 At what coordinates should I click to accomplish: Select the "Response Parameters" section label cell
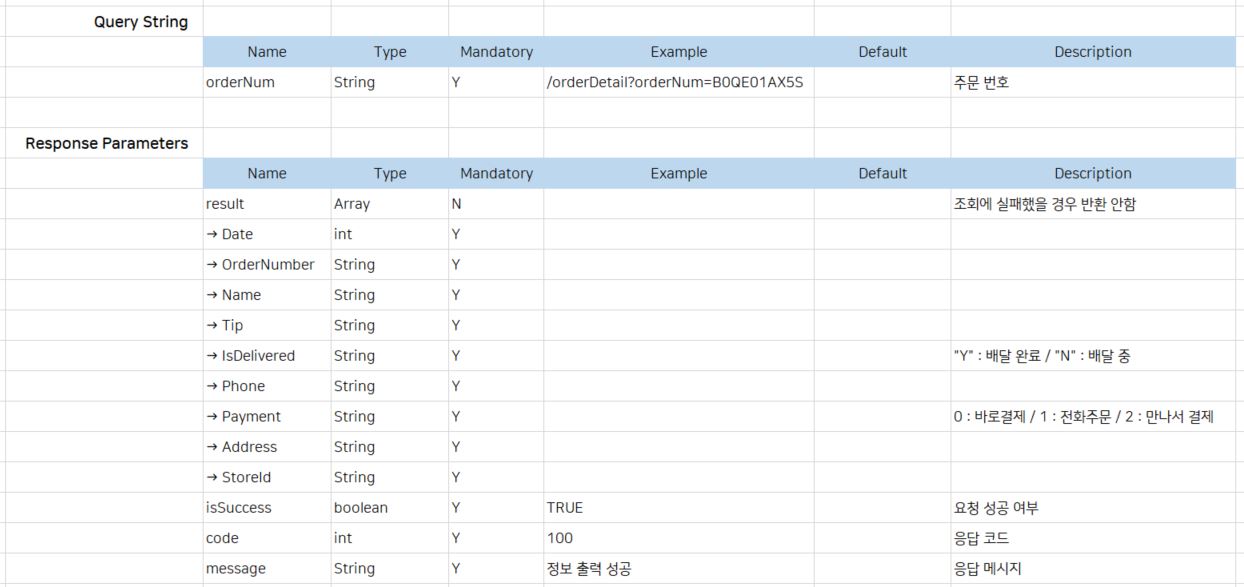pyautogui.click(x=107, y=143)
